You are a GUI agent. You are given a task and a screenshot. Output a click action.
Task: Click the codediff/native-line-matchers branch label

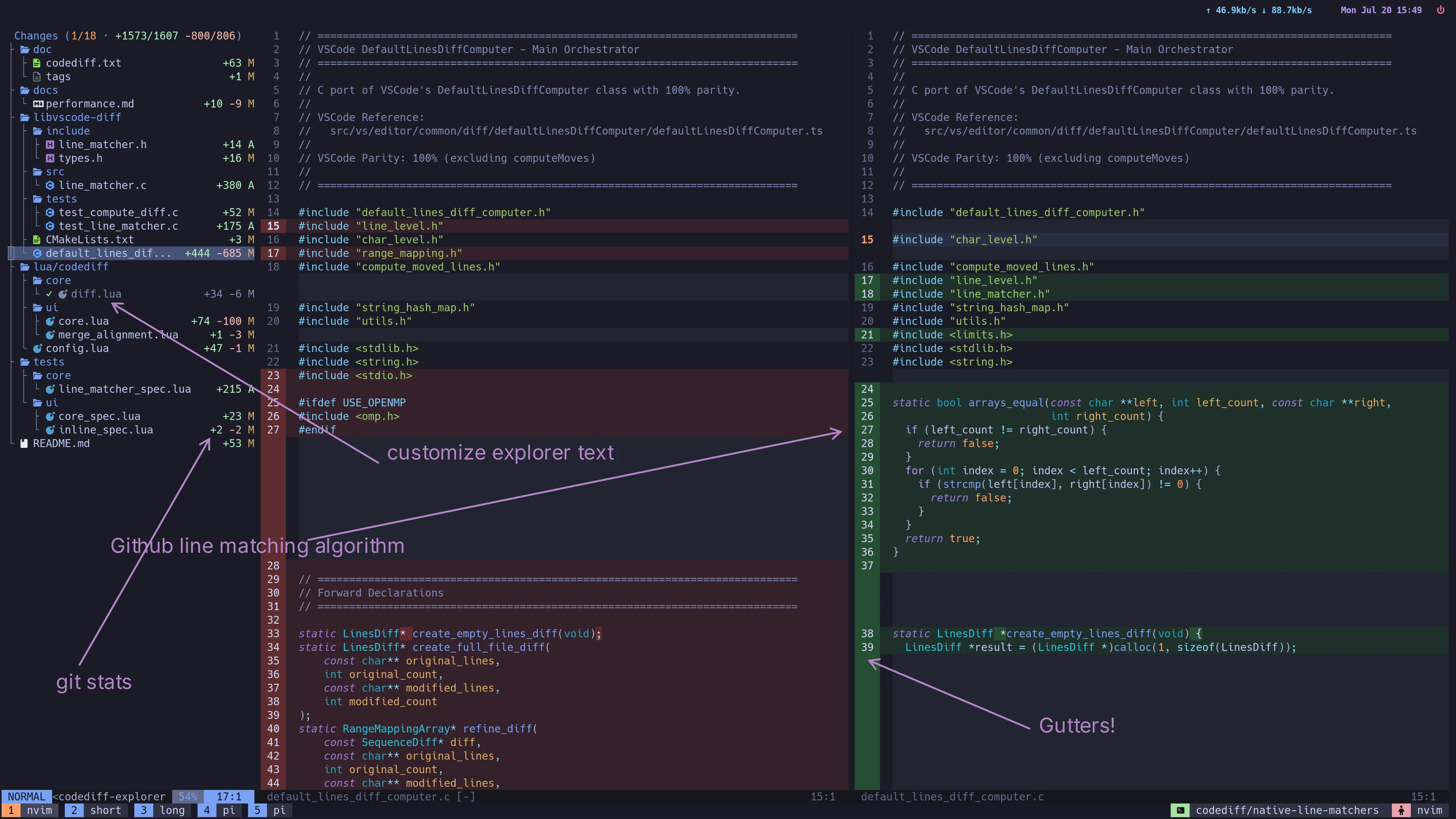click(1287, 810)
